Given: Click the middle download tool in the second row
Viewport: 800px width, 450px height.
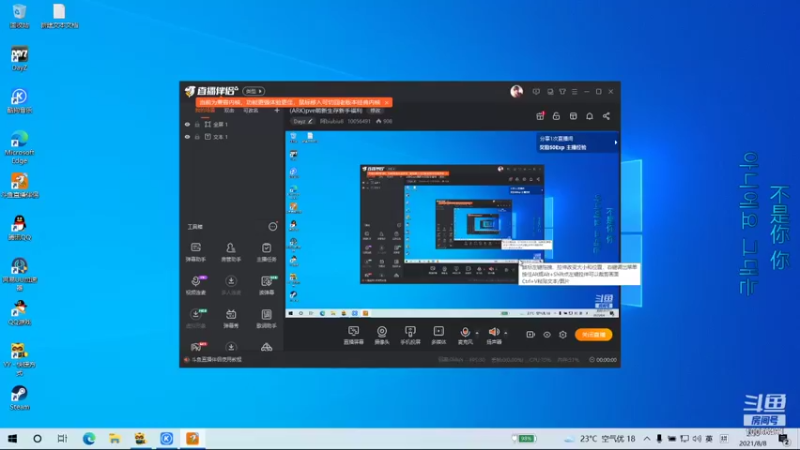Looking at the screenshot, I should pos(231,285).
